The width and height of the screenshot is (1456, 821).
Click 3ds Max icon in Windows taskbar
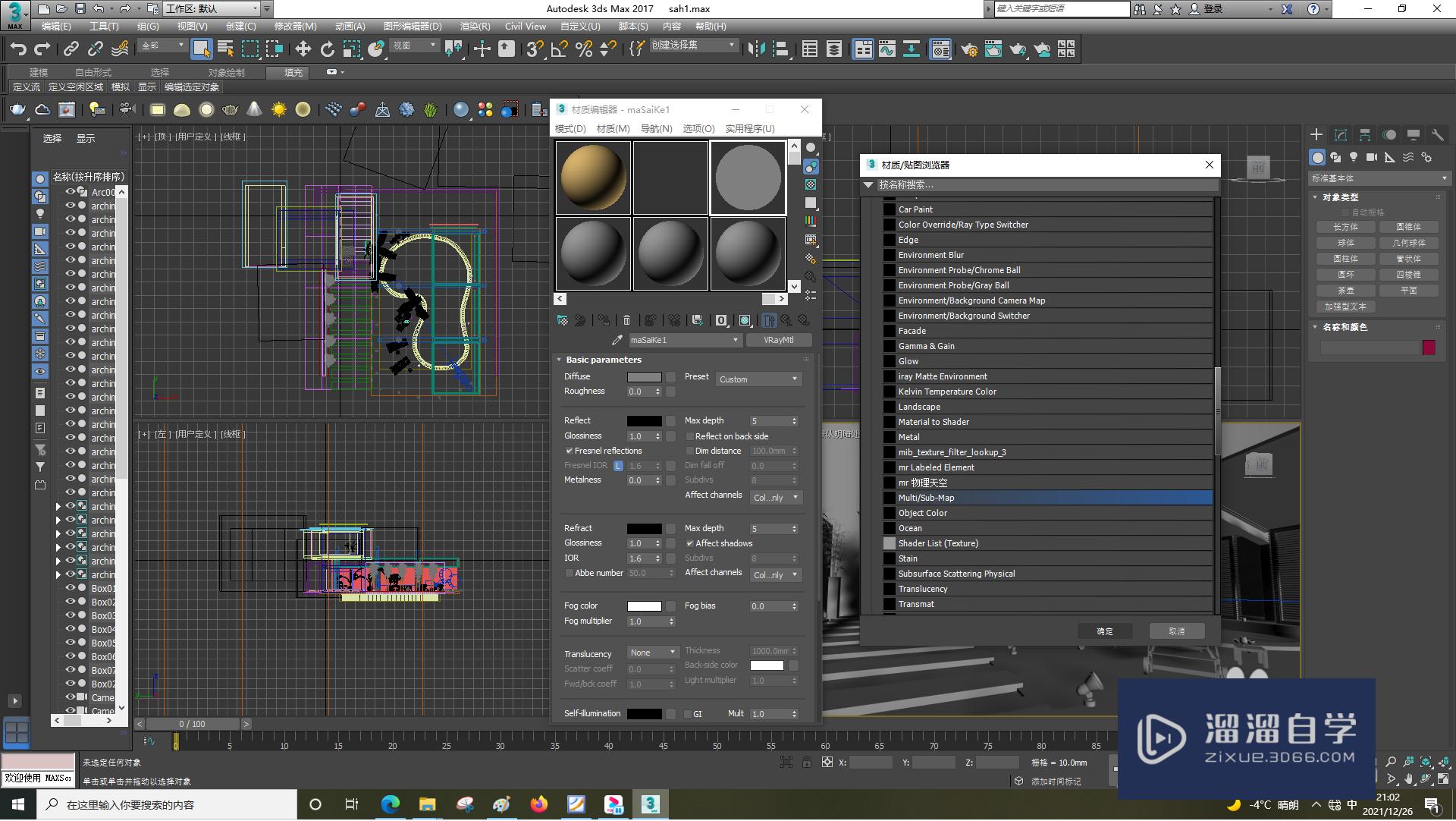(651, 804)
